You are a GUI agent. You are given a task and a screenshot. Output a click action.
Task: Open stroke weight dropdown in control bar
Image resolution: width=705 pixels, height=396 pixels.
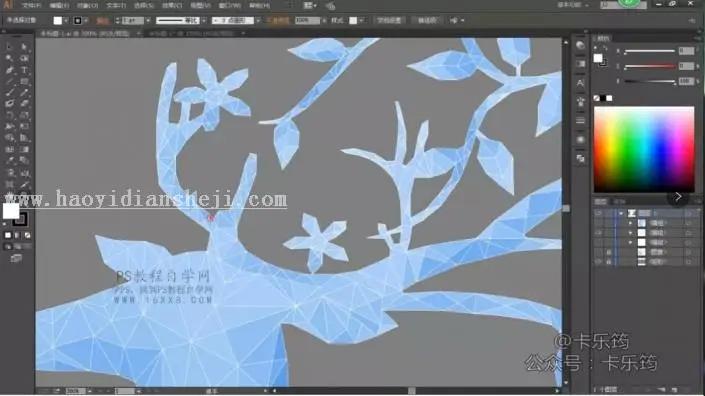point(148,21)
